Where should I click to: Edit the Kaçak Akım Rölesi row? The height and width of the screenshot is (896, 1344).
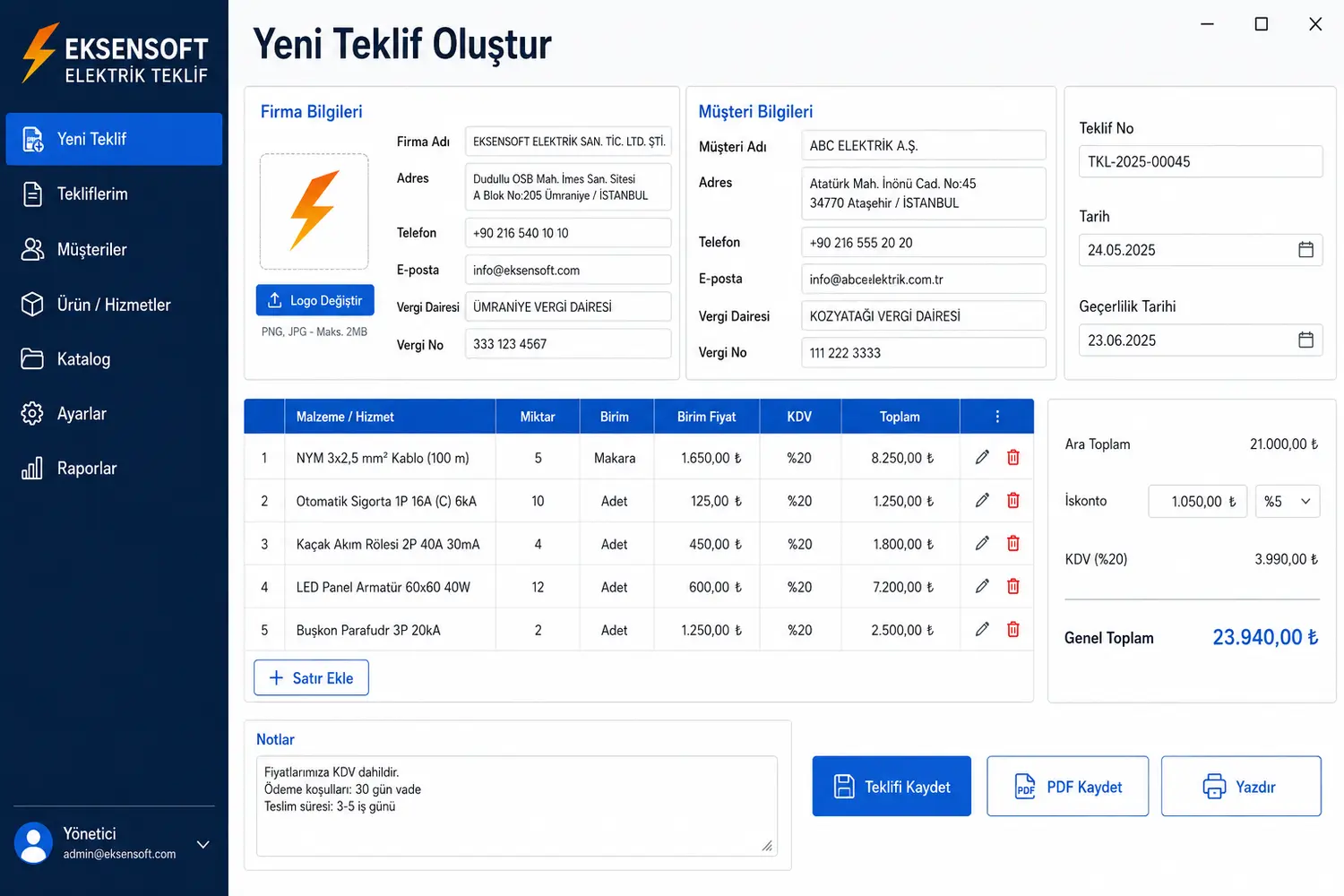982,543
